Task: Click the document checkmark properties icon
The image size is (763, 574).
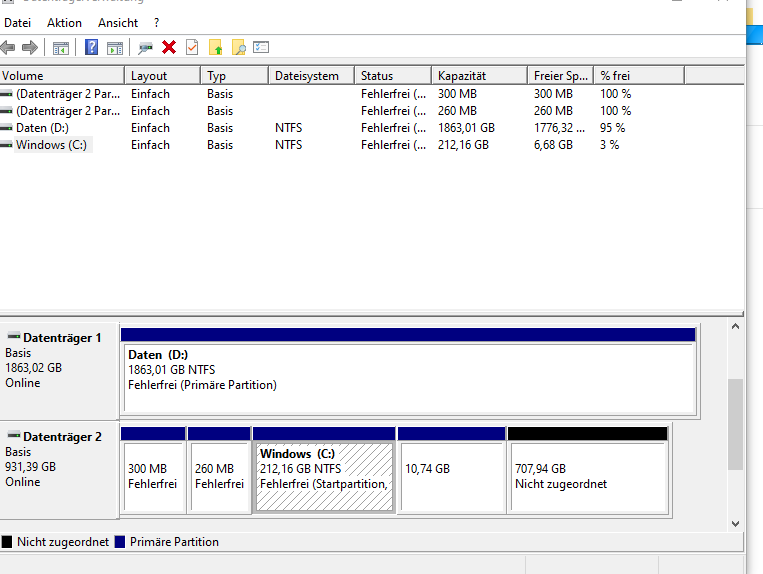Action: [192, 47]
